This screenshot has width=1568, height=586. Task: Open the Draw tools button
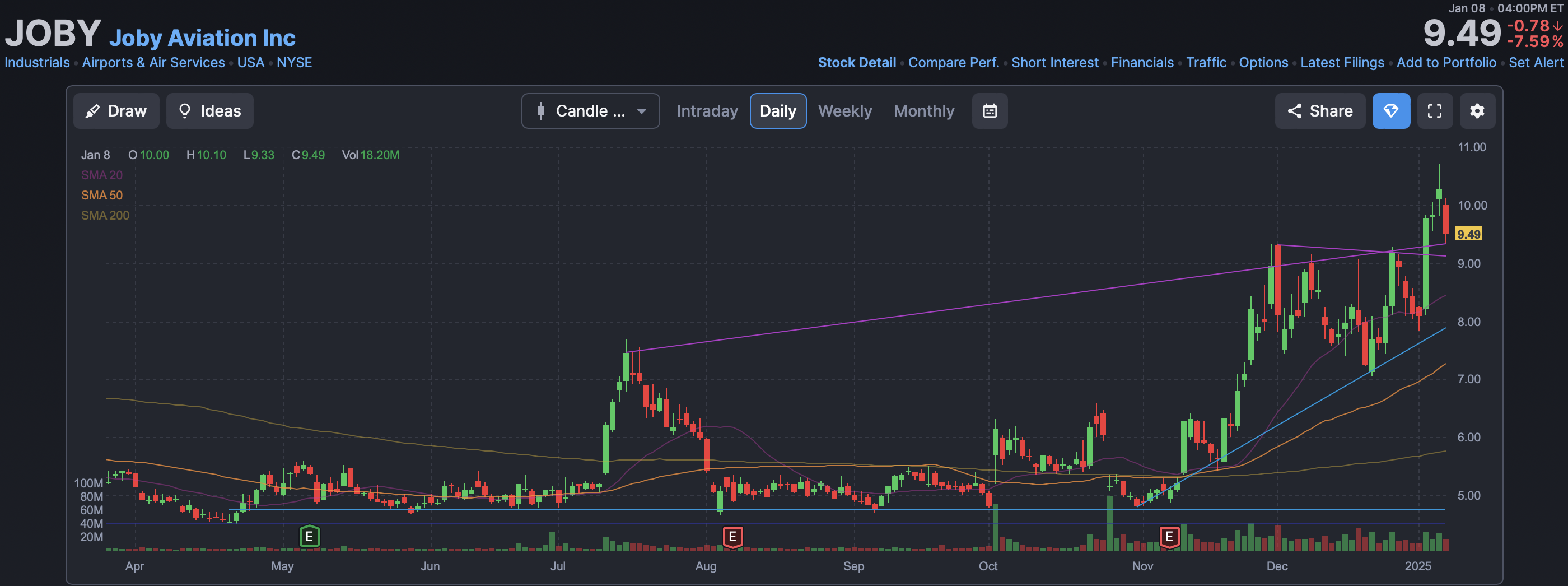116,111
